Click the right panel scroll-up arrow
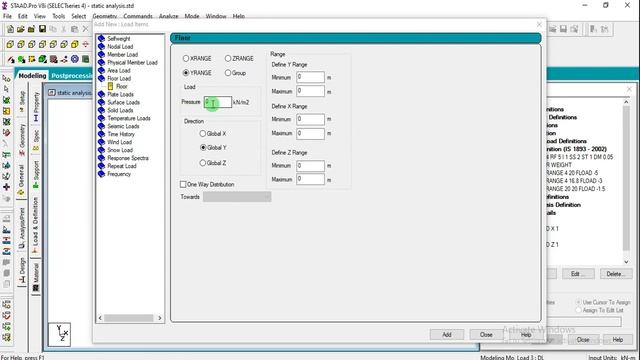This screenshot has width=640, height=360. [627, 101]
